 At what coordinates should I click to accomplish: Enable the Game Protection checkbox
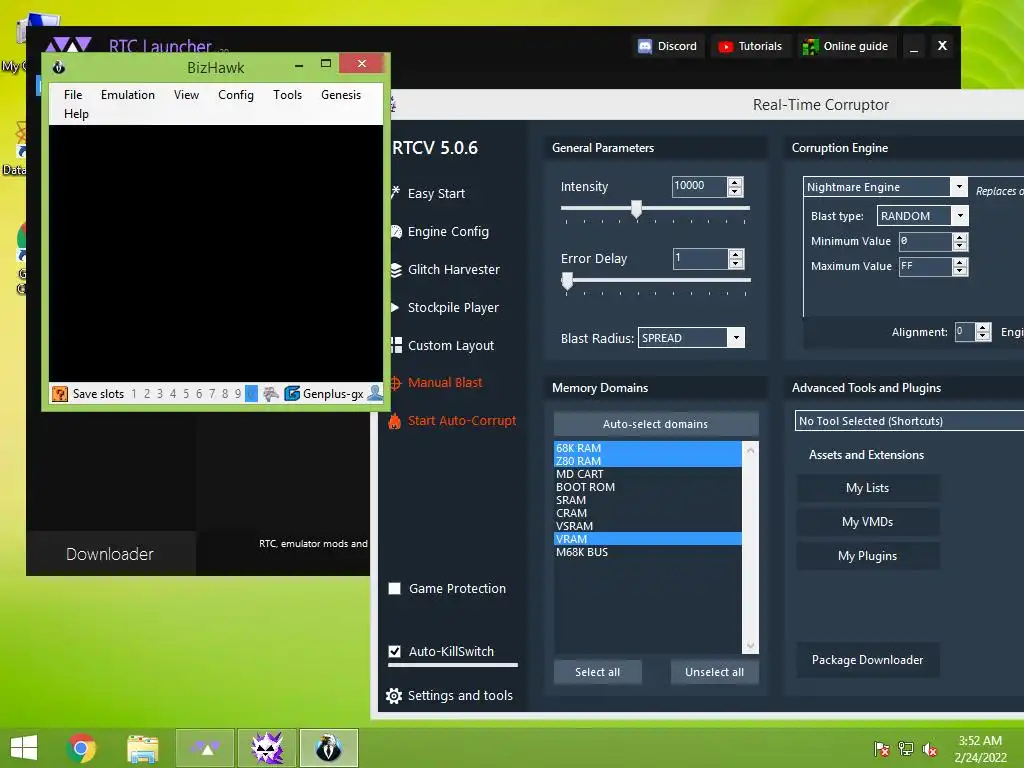(x=394, y=588)
